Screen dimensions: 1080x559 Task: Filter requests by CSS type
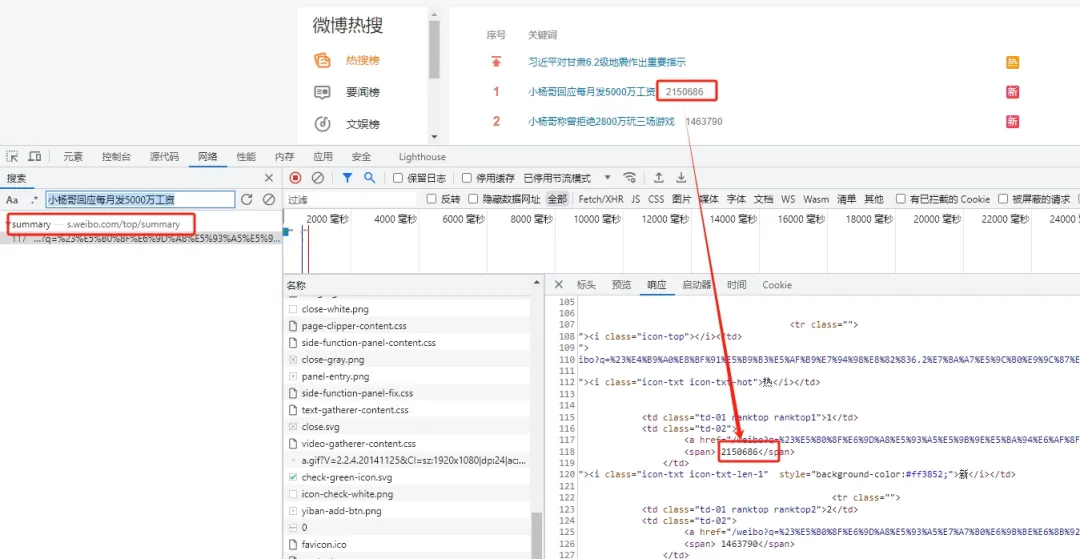(x=656, y=200)
